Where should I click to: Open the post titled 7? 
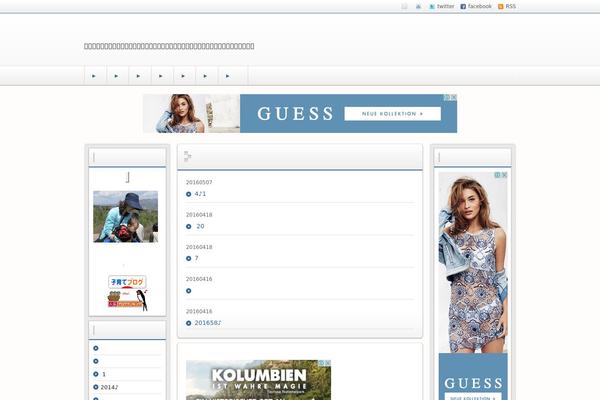tap(197, 258)
